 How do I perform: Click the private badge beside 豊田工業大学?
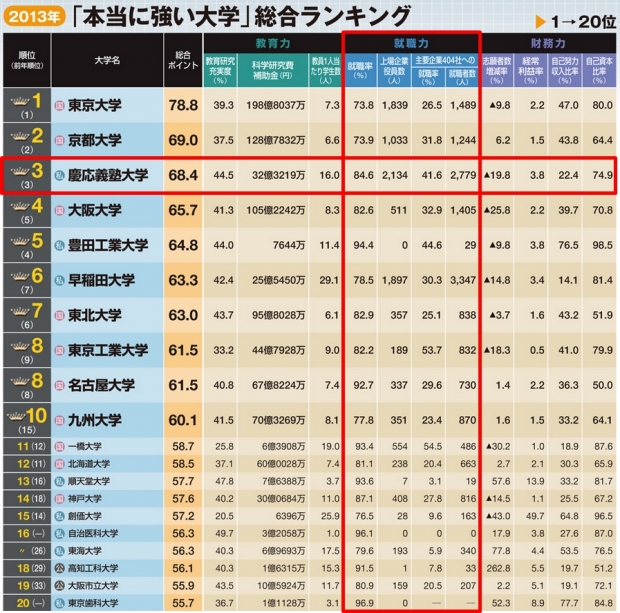59,246
